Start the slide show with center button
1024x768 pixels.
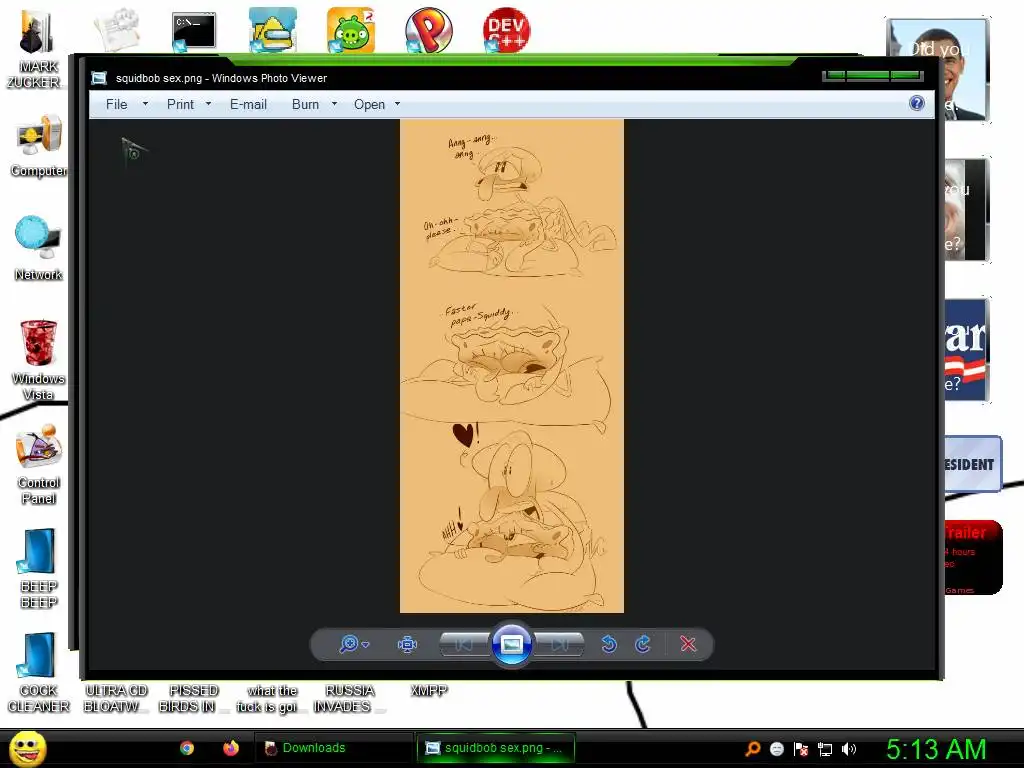[x=511, y=645]
